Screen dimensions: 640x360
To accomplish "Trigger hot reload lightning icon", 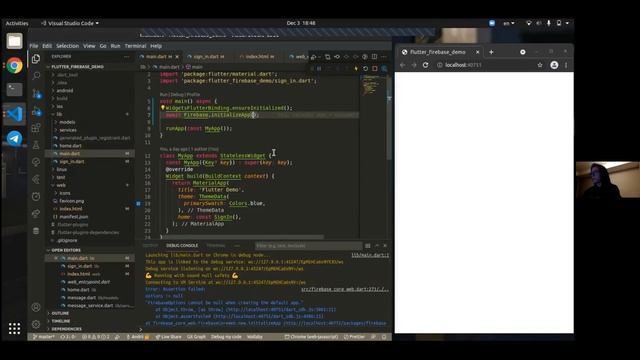I will [x=356, y=68].
